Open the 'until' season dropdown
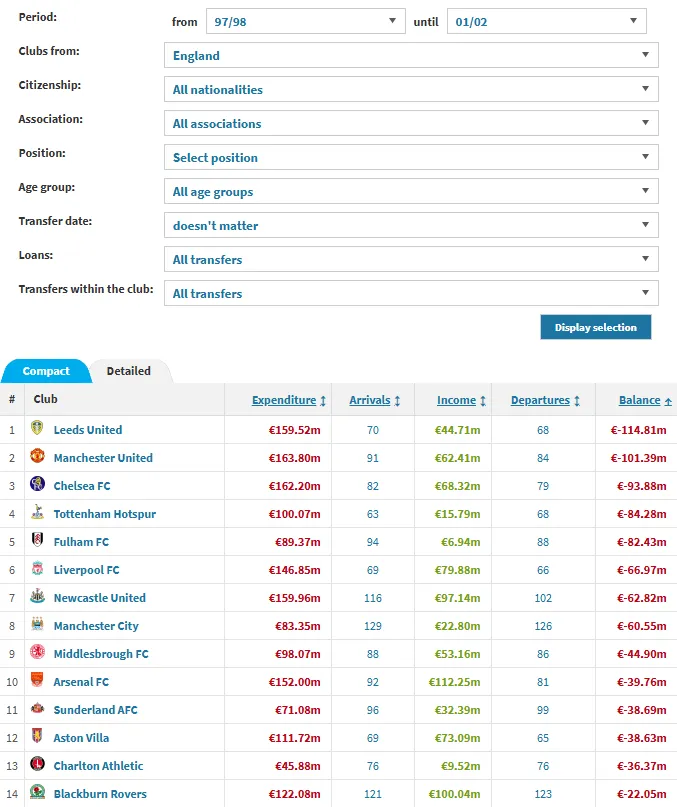 [x=546, y=22]
